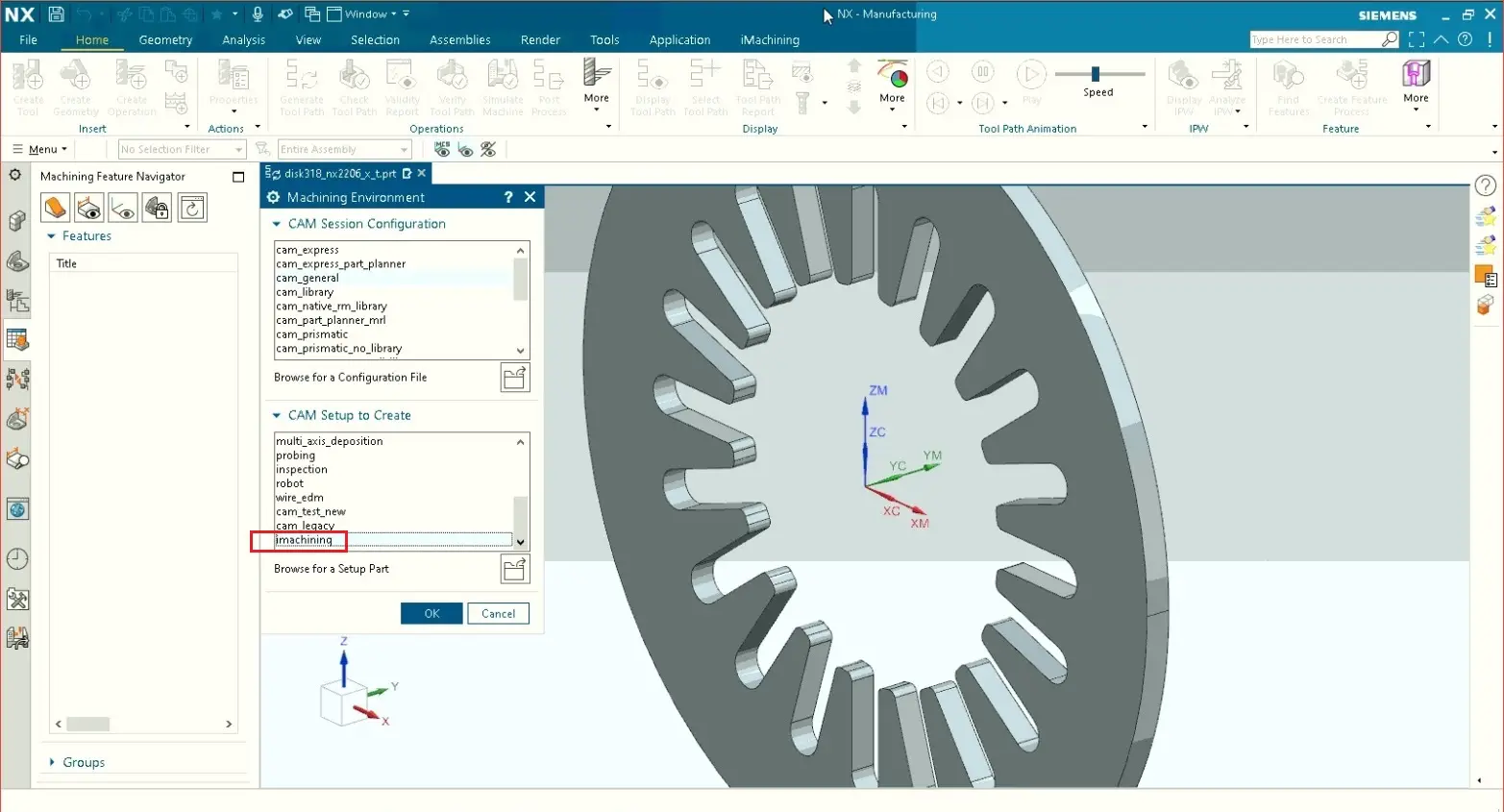1504x812 pixels.
Task: Open the quick access toolbar options arrow
Action: tap(407, 14)
